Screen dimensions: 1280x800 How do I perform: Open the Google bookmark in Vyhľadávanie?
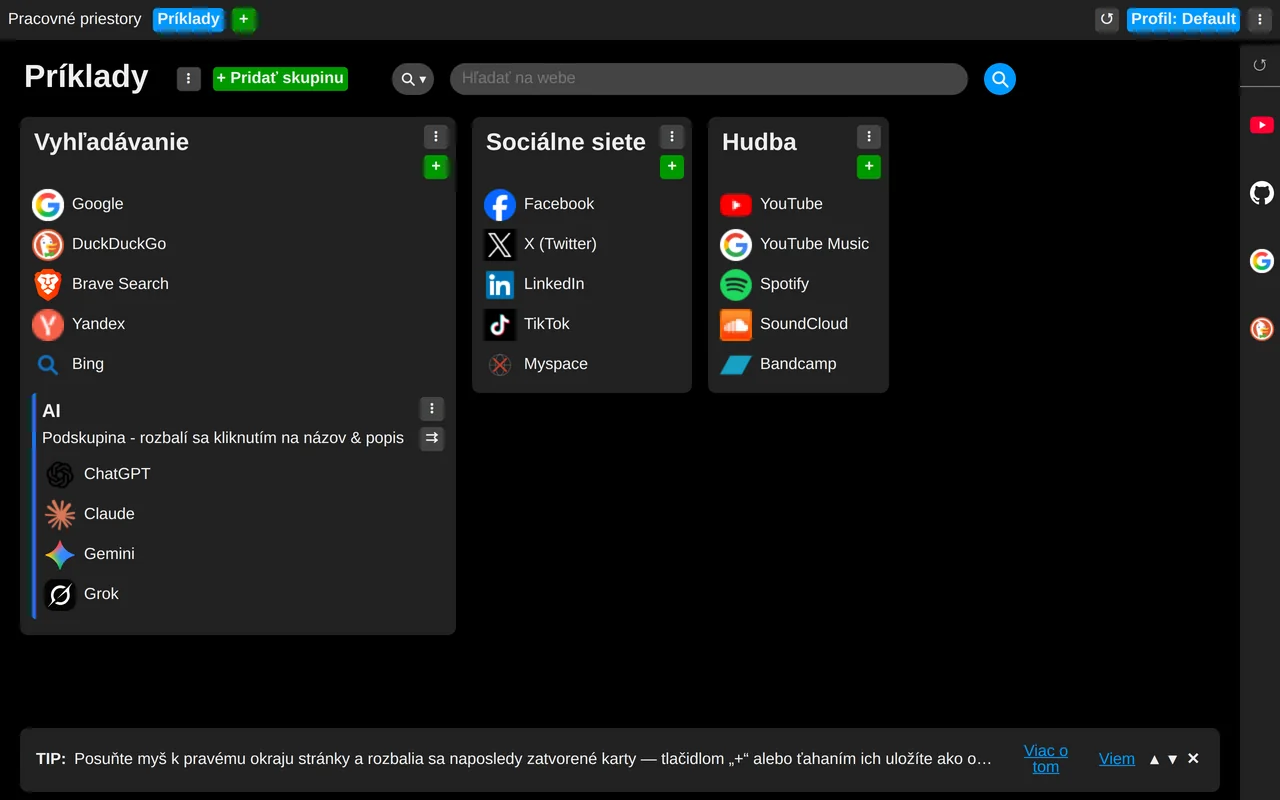pos(78,204)
